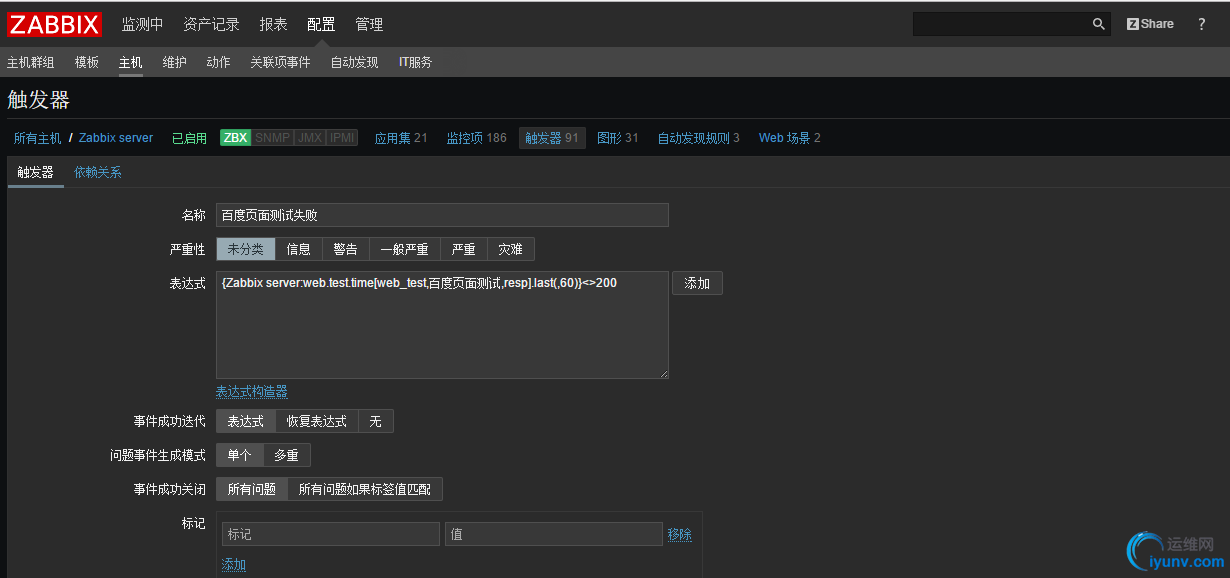
Task: Open the 模板 configuration page
Action: (x=86, y=61)
